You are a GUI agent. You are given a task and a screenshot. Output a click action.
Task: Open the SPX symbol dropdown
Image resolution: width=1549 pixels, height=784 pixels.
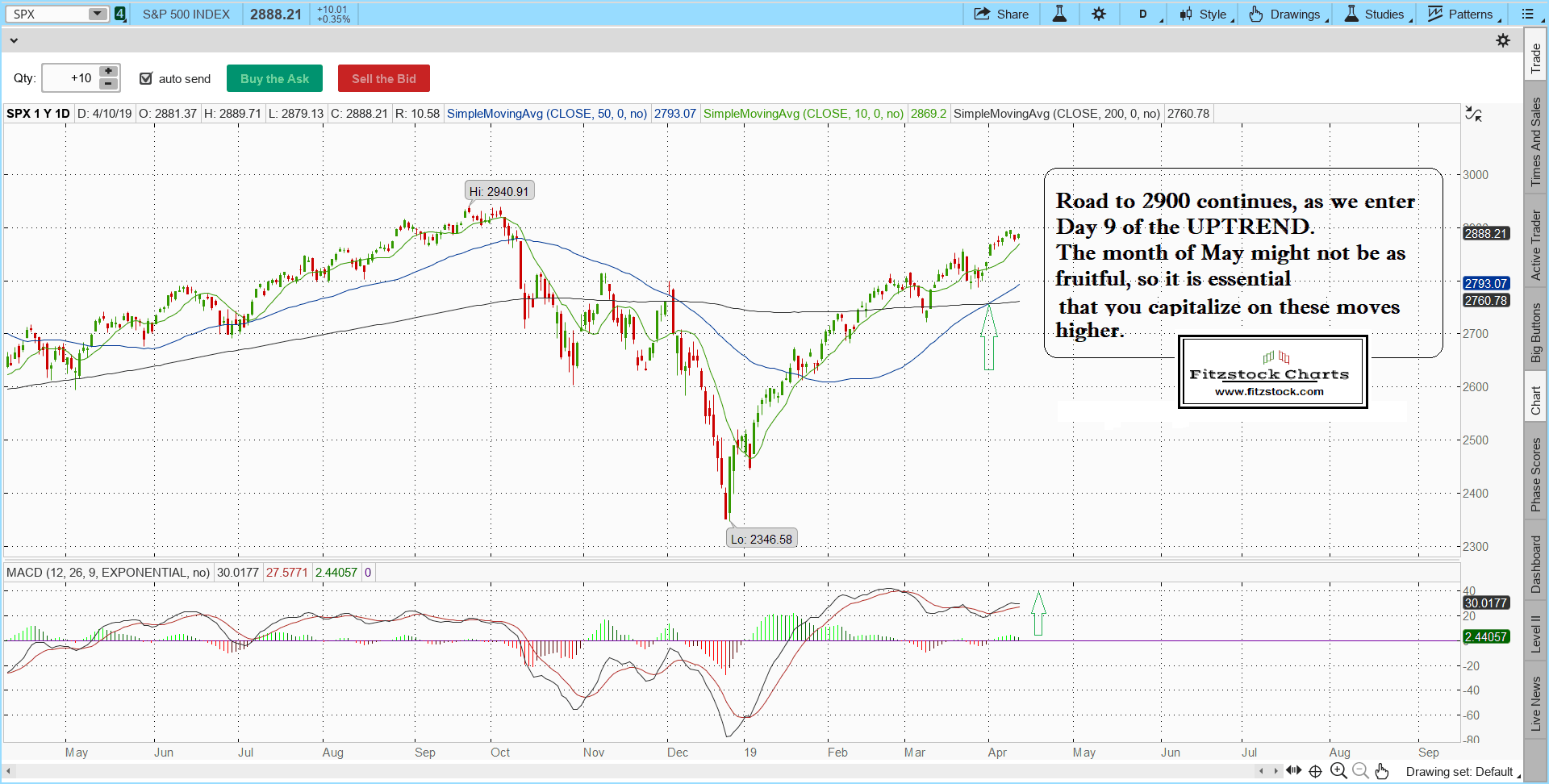pyautogui.click(x=97, y=14)
